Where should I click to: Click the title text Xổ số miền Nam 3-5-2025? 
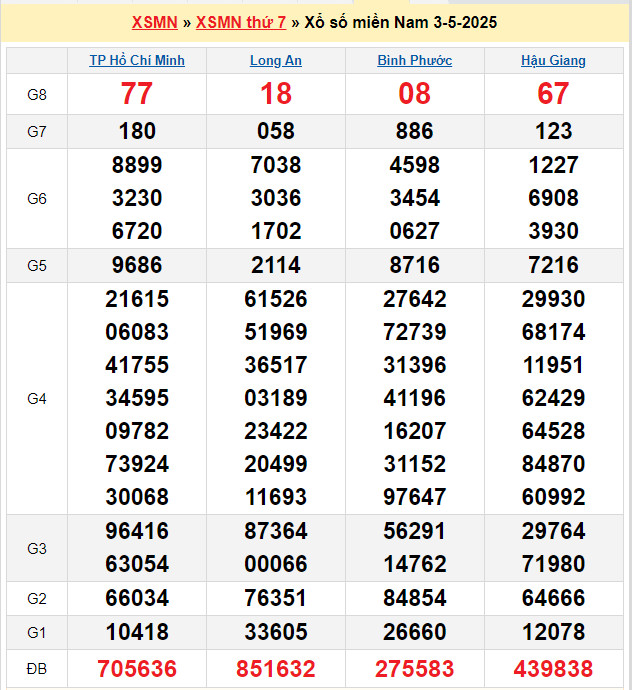(400, 22)
